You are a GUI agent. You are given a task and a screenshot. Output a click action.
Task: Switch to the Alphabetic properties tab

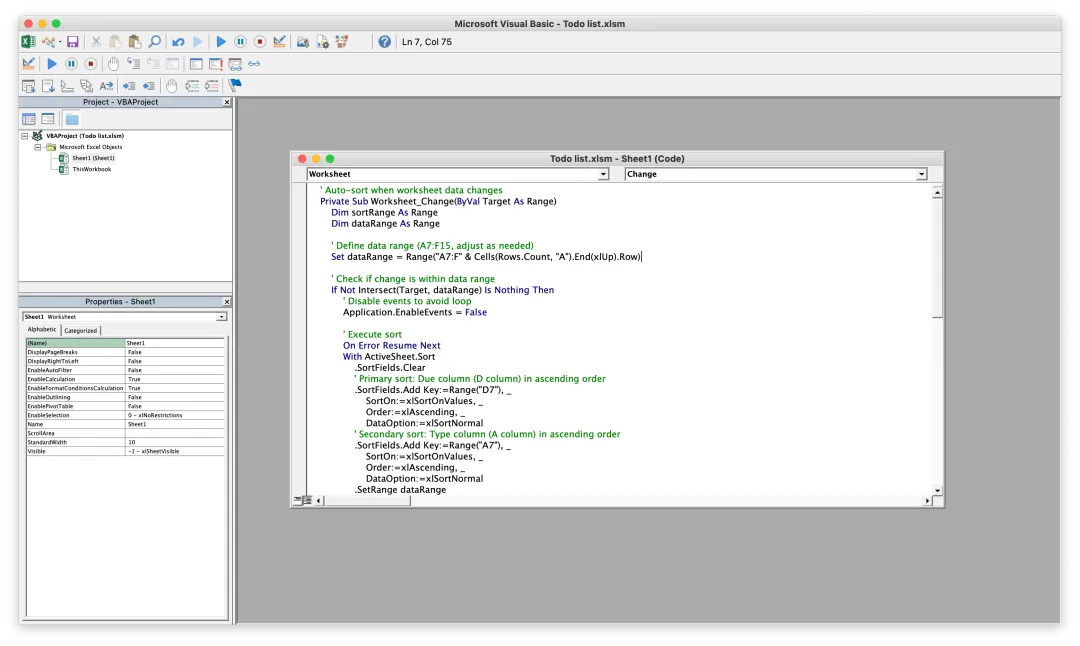(42, 329)
